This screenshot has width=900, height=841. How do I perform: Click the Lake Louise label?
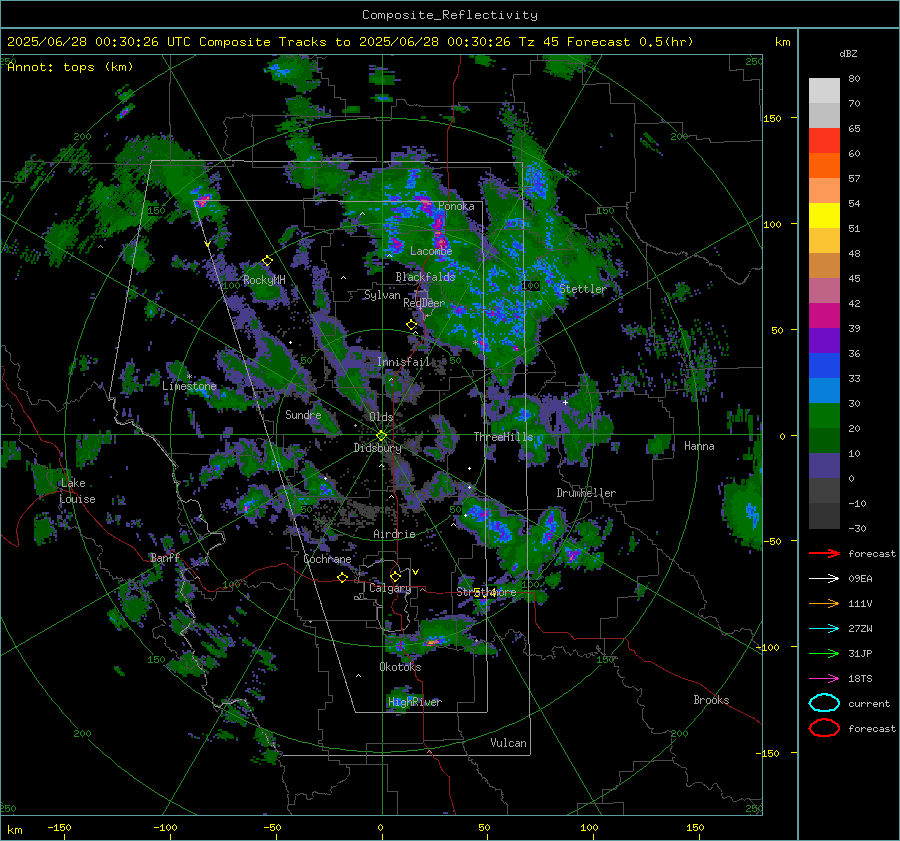coord(77,491)
